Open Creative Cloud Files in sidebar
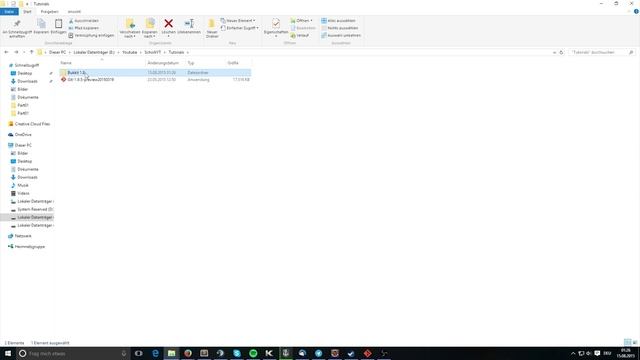Viewport: 640px width, 360px height. click(x=32, y=124)
